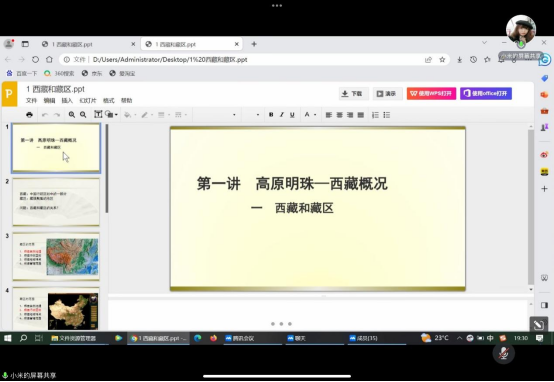Switch to the first browser tab
This screenshot has width=554, height=382.
coord(88,44)
